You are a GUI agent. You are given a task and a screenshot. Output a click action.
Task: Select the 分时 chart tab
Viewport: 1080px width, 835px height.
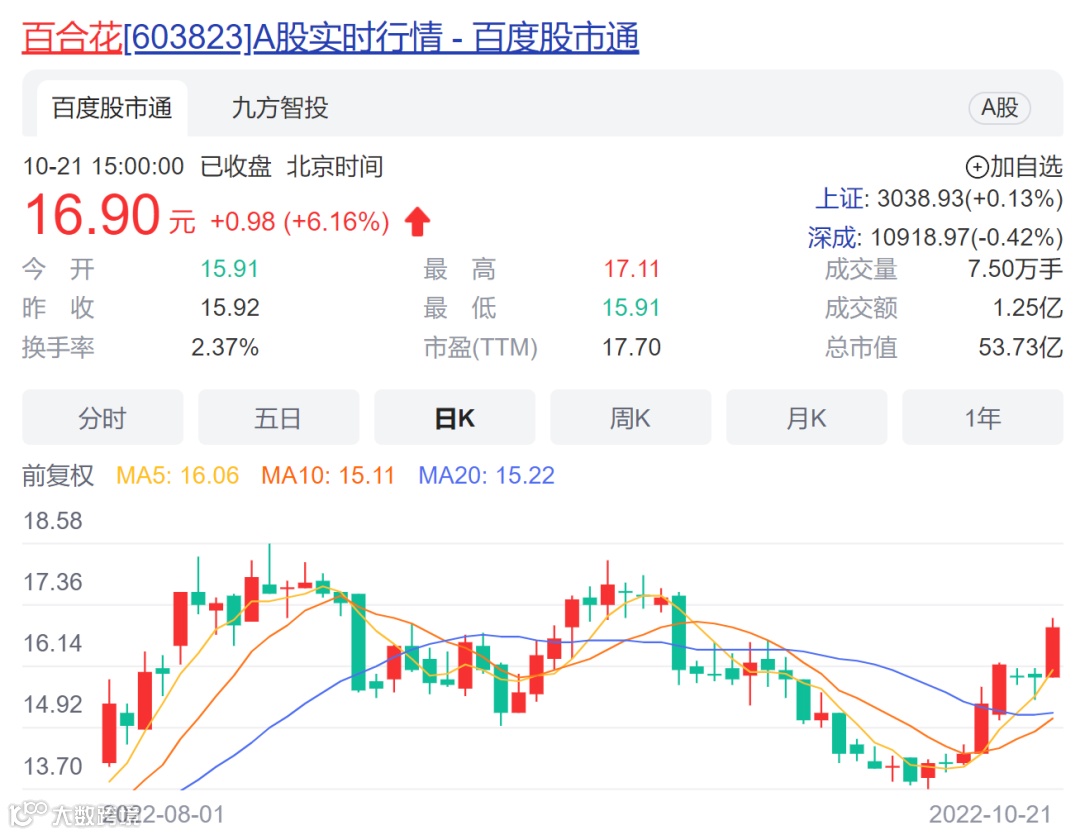click(x=103, y=418)
